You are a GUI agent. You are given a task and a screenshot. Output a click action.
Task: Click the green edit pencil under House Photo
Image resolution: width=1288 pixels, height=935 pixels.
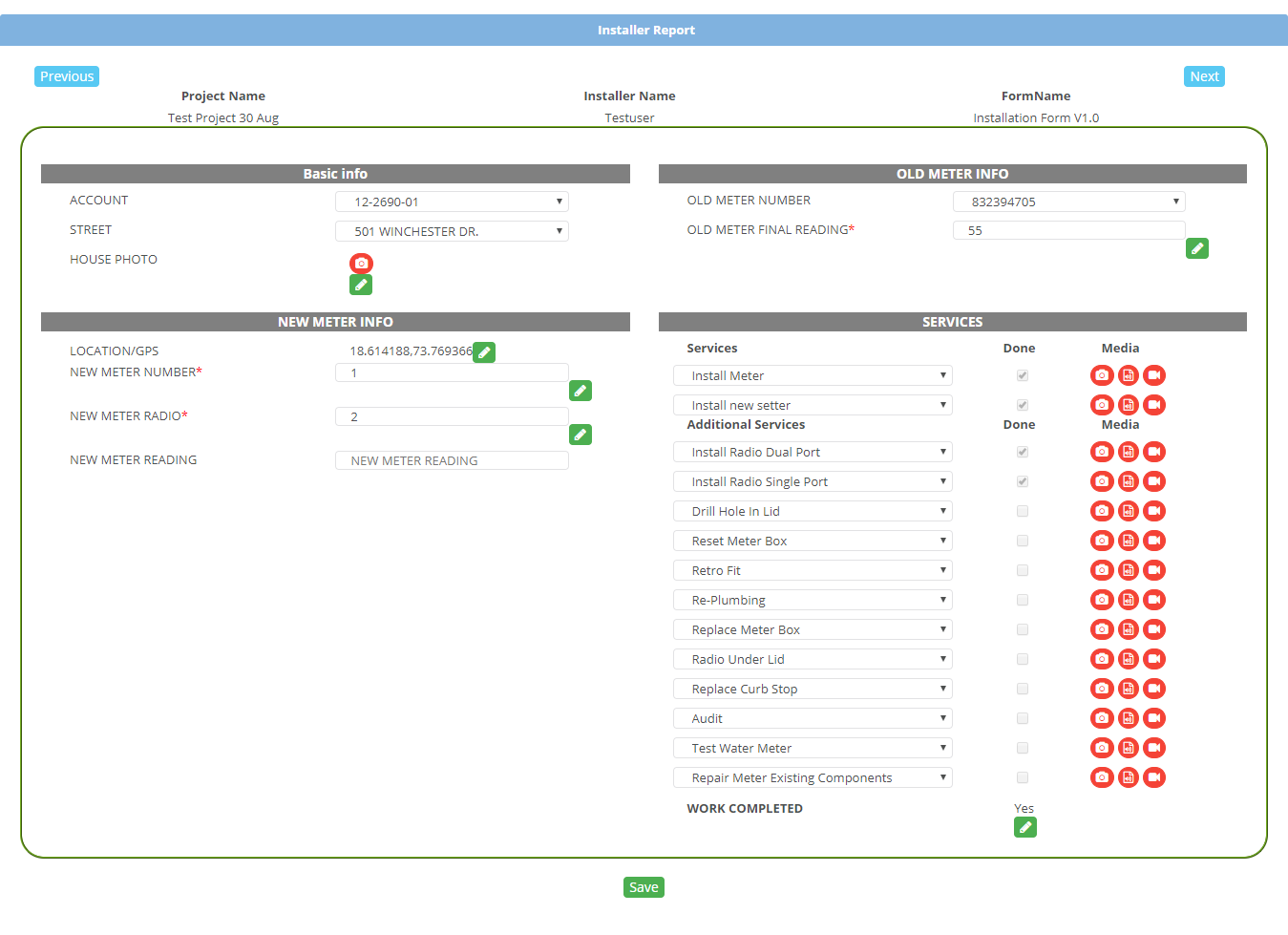(x=361, y=285)
